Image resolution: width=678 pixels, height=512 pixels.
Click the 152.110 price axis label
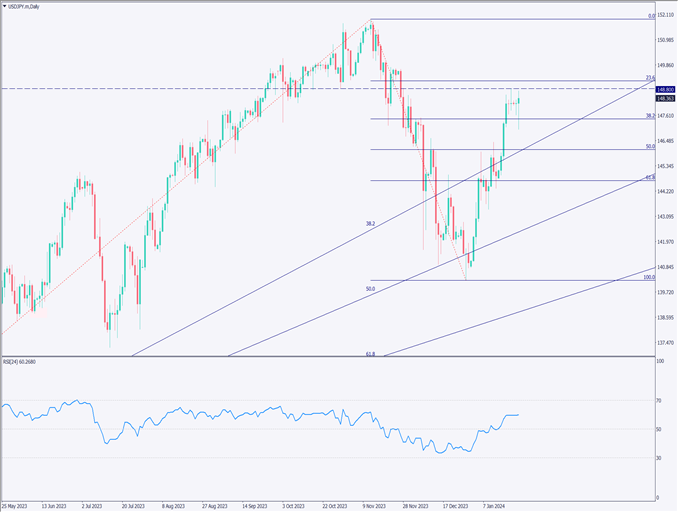tap(666, 15)
